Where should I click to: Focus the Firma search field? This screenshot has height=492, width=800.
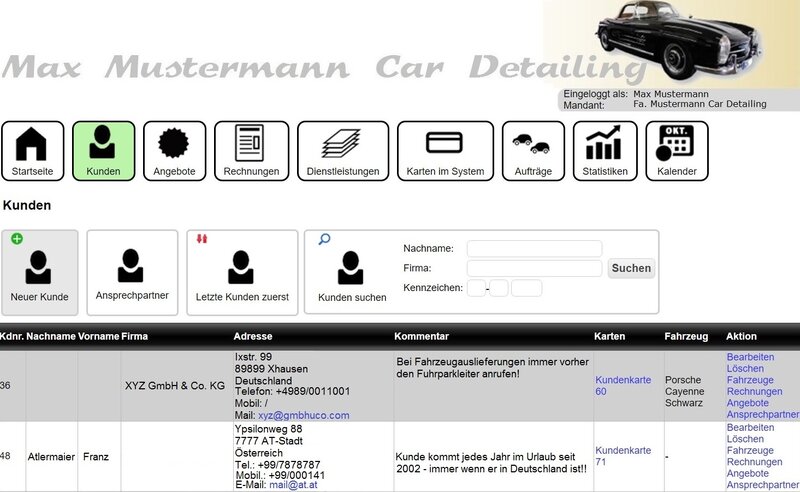coord(534,268)
